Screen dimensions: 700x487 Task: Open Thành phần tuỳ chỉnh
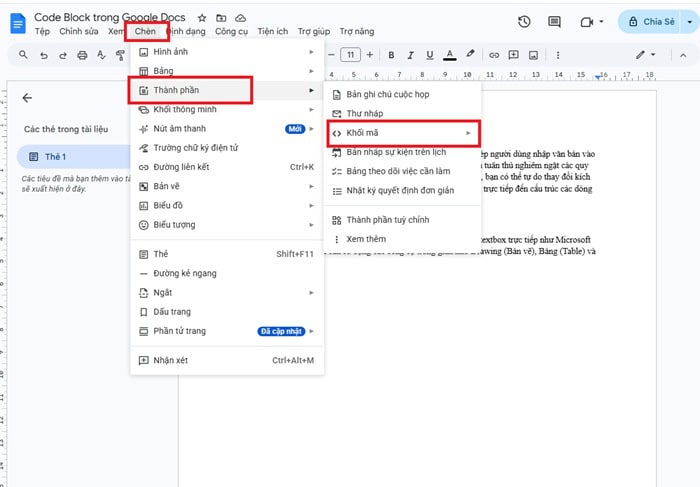tap(403, 220)
